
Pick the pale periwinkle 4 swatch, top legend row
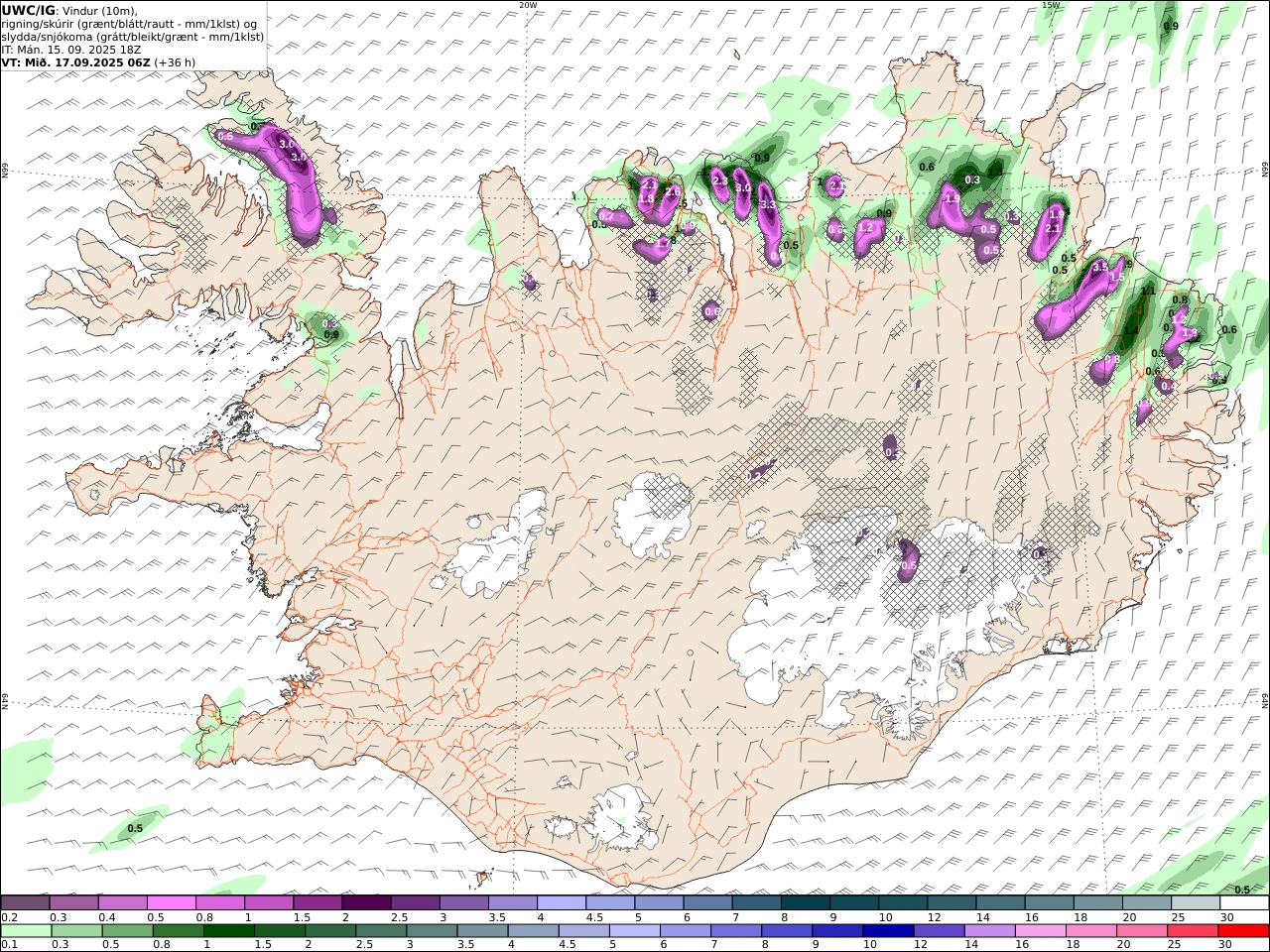point(562,903)
